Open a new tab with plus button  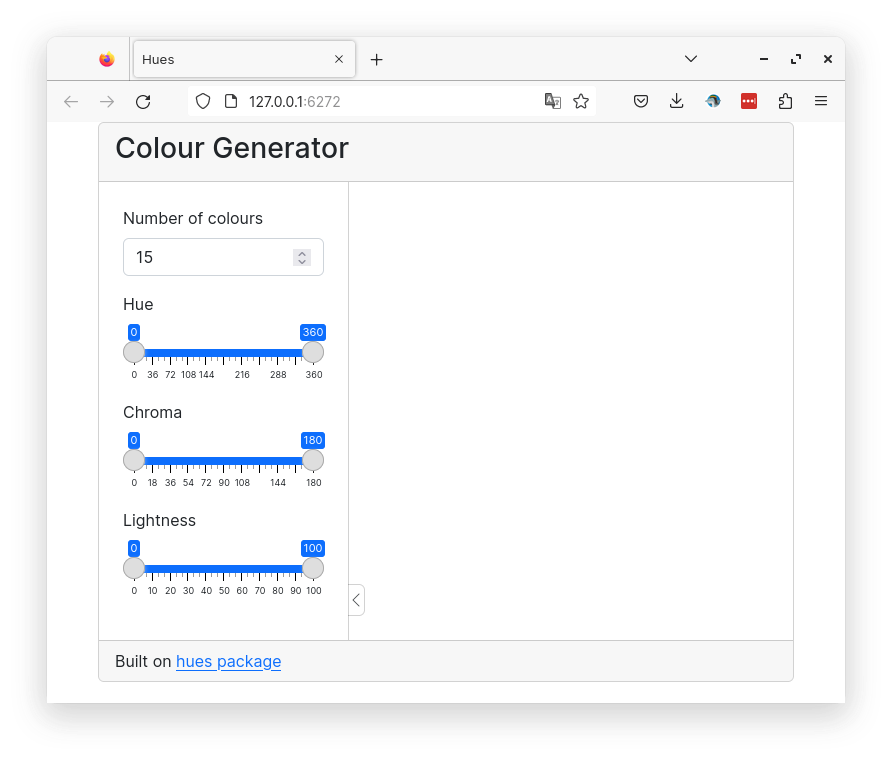[x=377, y=60]
